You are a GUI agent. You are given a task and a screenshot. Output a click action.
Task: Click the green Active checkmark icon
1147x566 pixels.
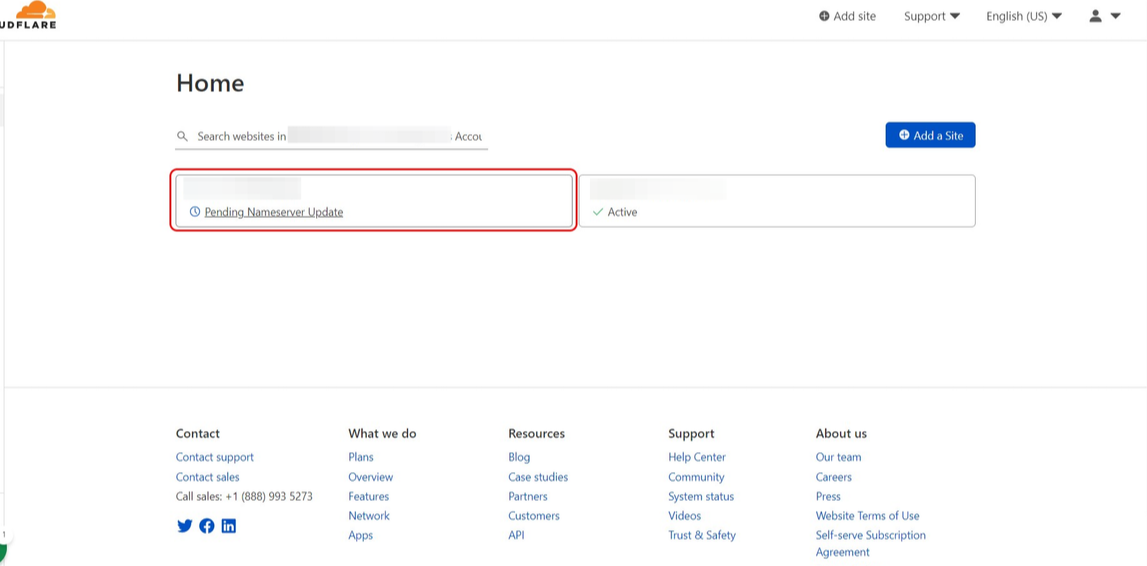coord(598,212)
